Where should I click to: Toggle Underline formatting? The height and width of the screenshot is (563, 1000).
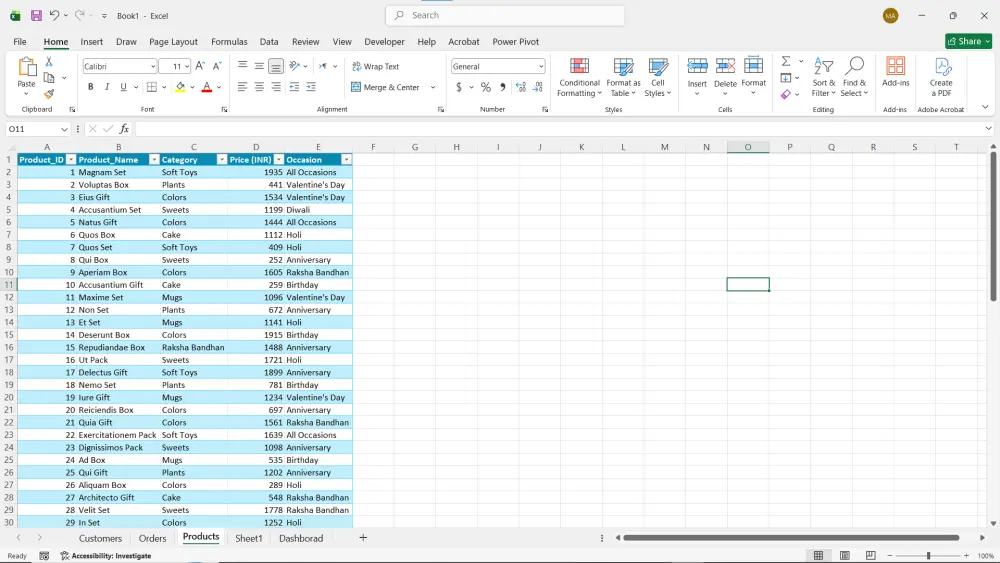point(123,87)
